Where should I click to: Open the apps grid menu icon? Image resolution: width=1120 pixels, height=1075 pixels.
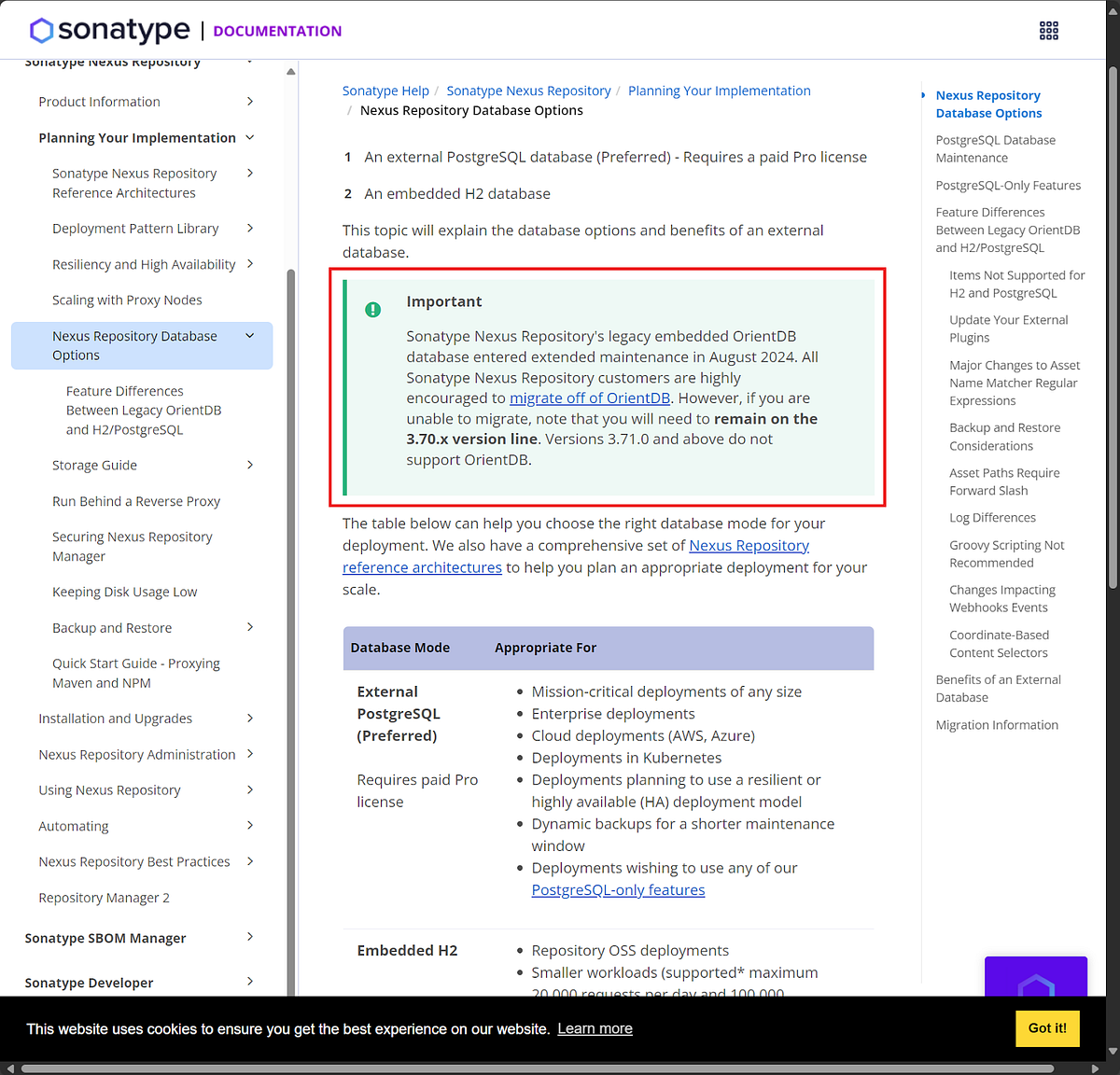coord(1049,31)
